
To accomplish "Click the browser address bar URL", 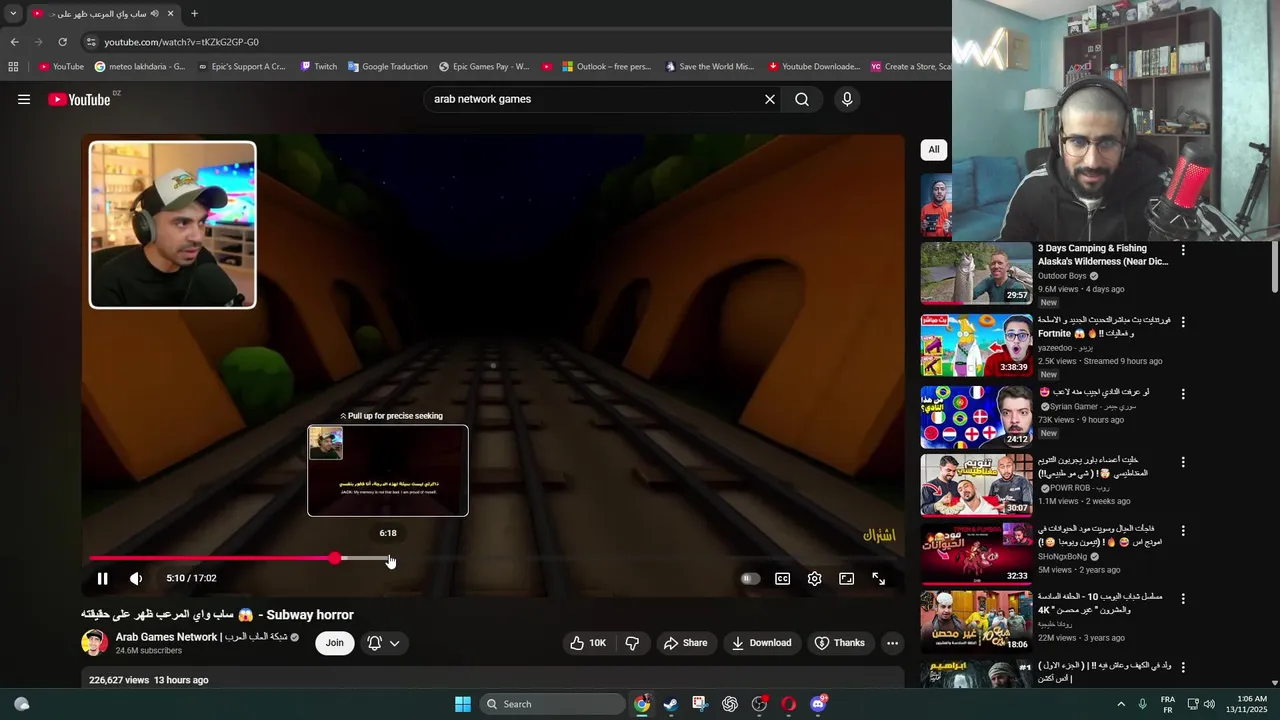I will click(181, 42).
